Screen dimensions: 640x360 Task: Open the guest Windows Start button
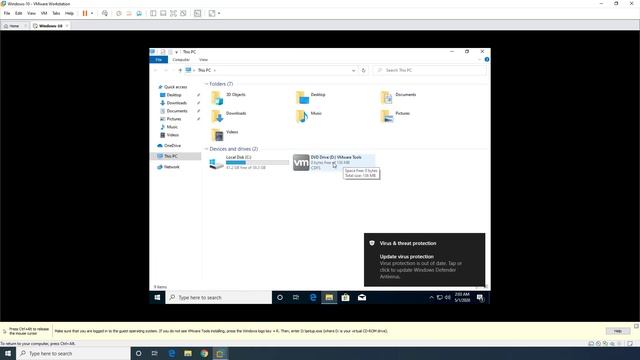157,298
